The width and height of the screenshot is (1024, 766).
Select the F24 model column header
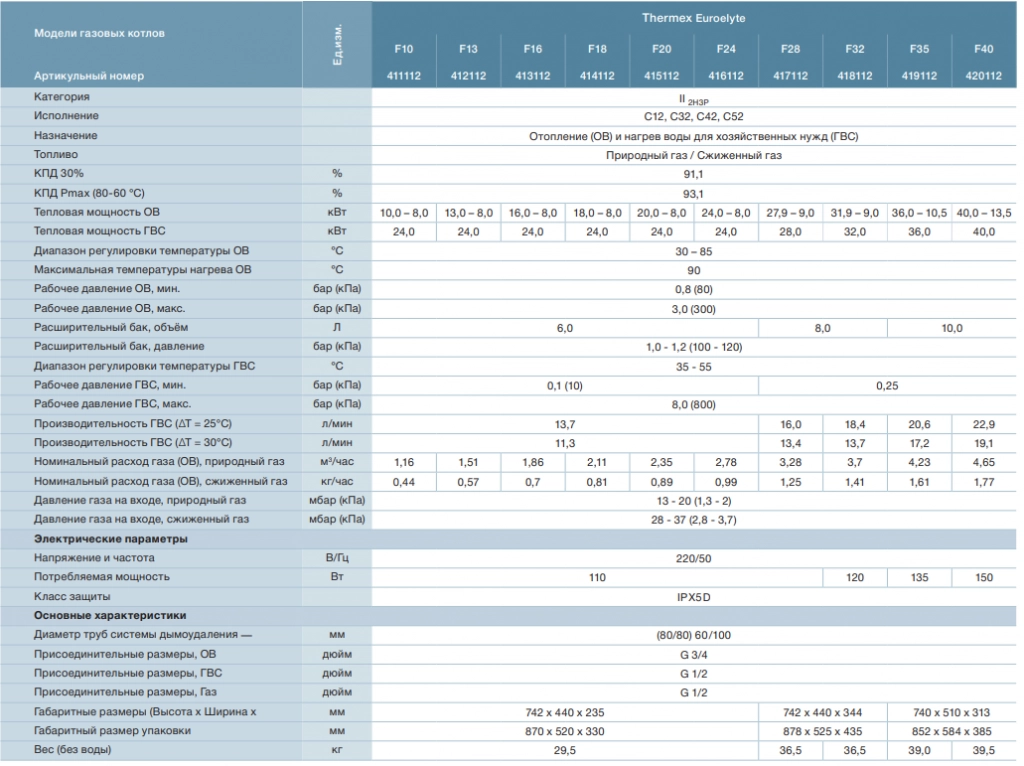click(727, 49)
